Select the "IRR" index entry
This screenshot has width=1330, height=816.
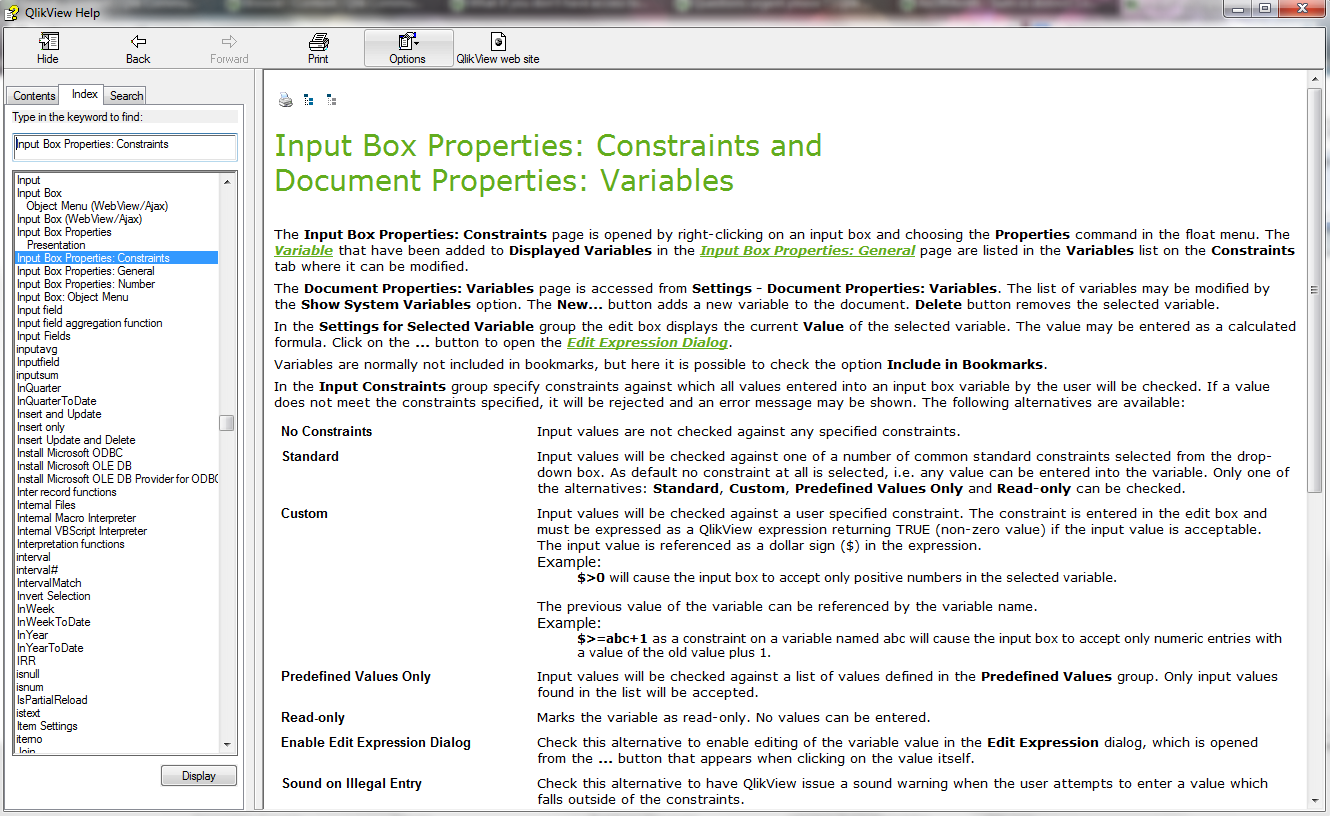tap(26, 661)
